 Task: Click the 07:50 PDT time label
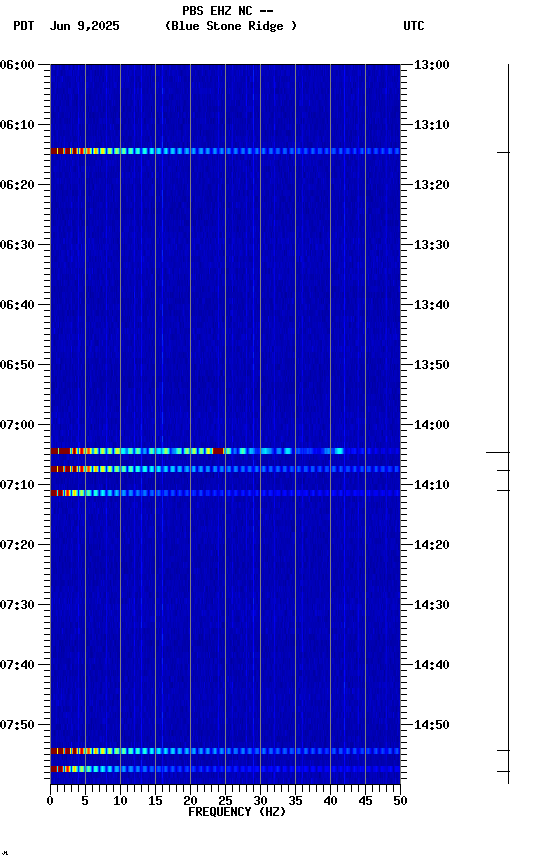click(x=17, y=725)
